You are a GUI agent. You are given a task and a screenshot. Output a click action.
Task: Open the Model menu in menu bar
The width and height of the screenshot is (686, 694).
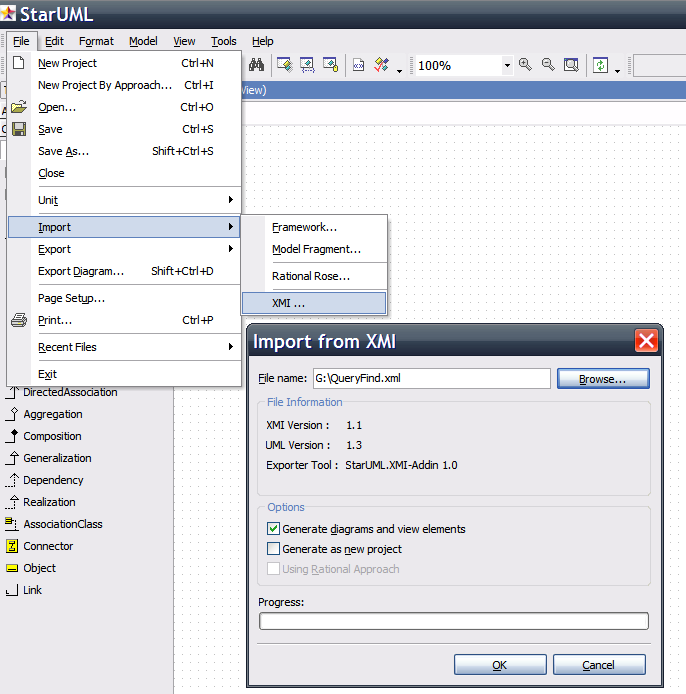coord(143,41)
